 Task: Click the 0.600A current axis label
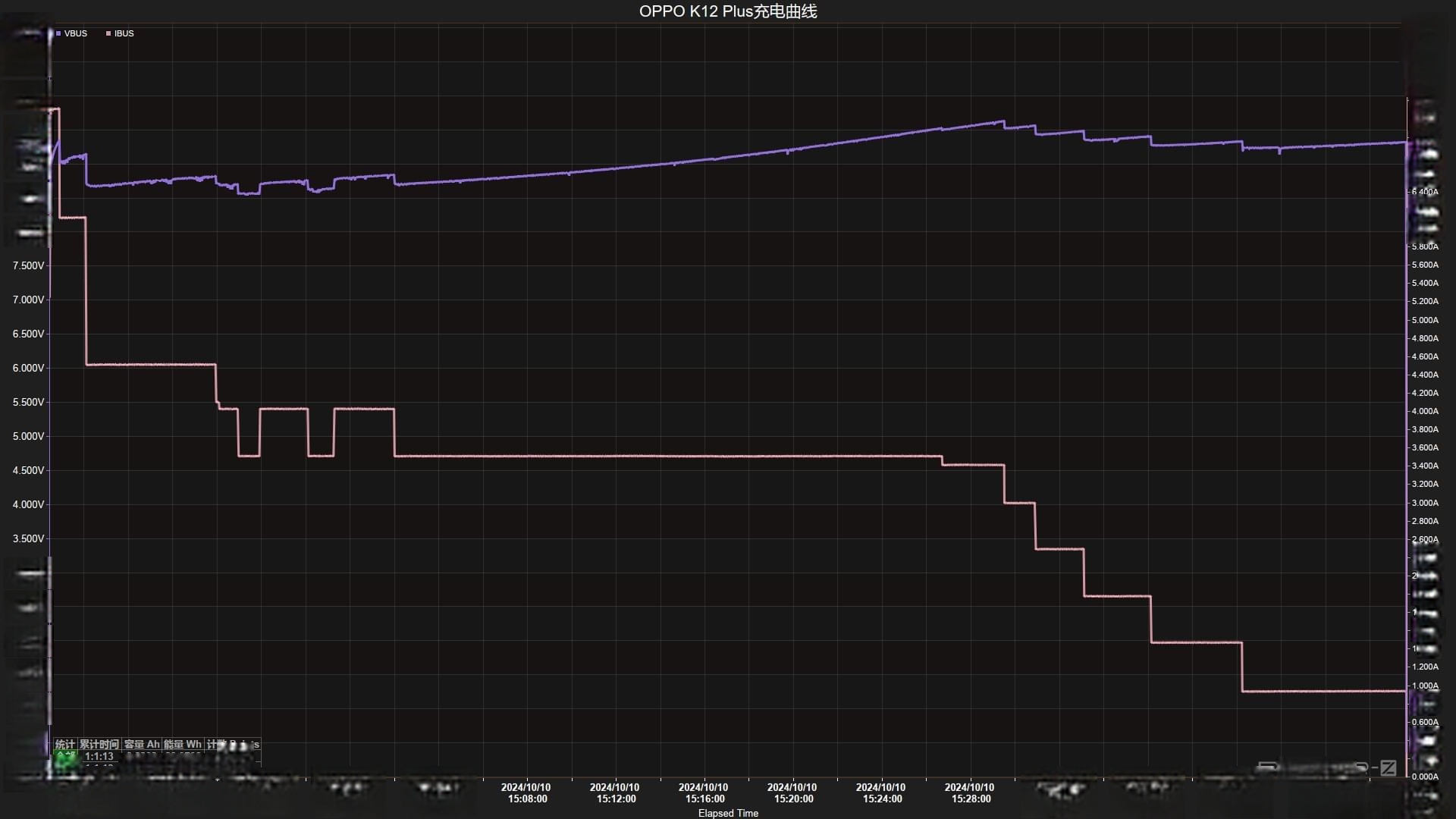1425,722
